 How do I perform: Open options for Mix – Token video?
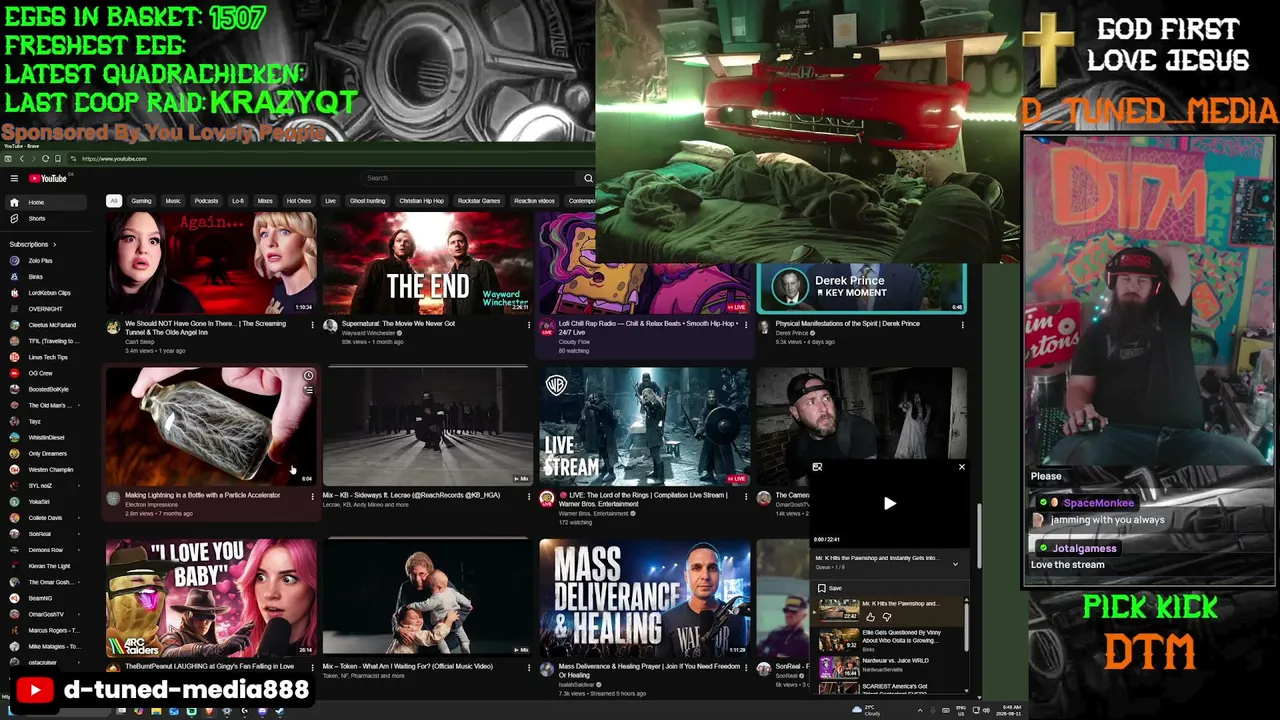click(529, 668)
